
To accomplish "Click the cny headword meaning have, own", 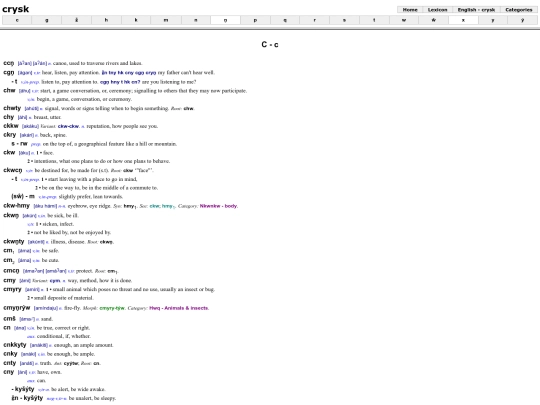I will [x=9, y=372].
